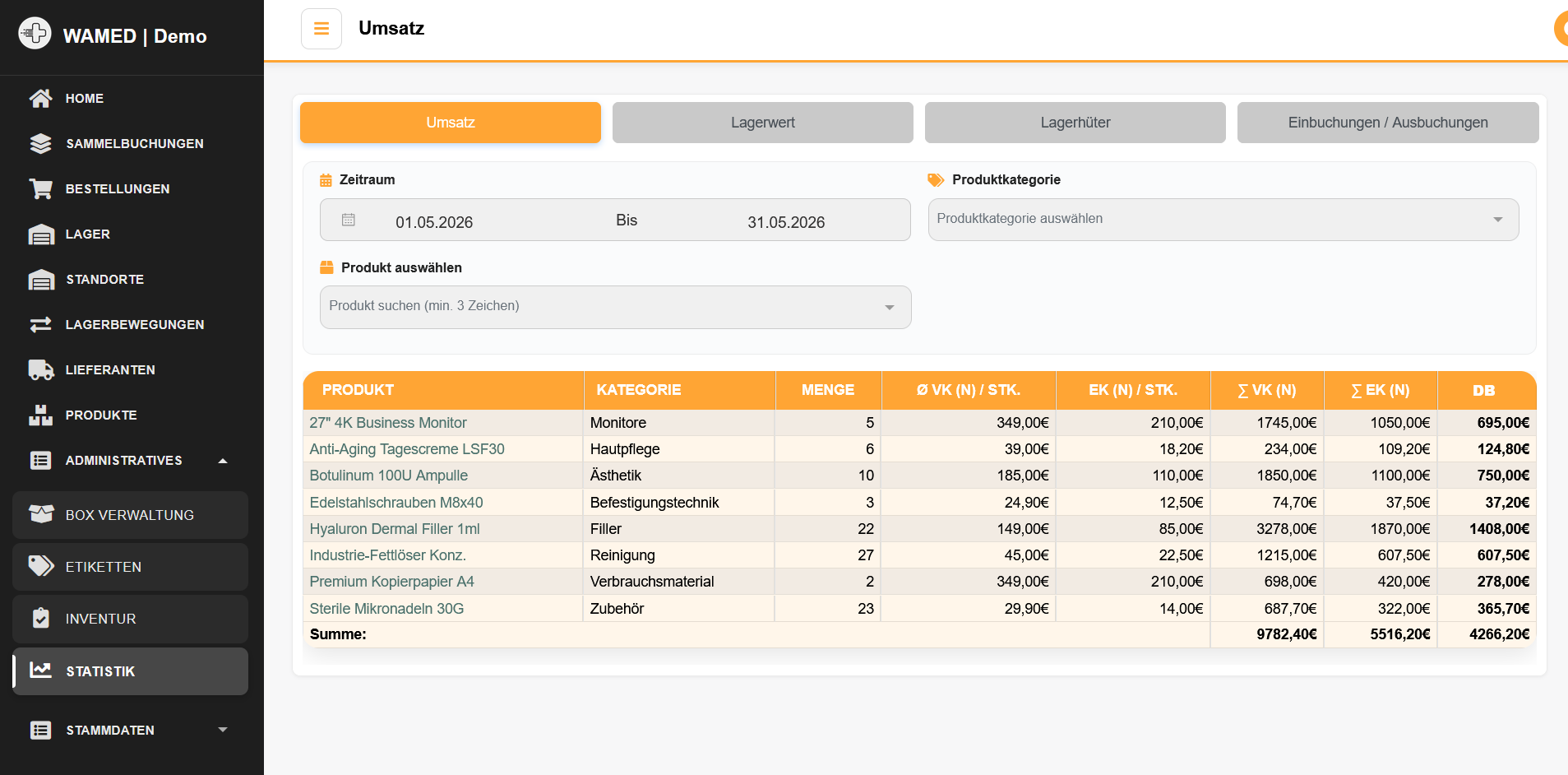This screenshot has height=775, width=1568.
Task: Click the Produktkategorie tags icon
Action: pyautogui.click(x=936, y=180)
